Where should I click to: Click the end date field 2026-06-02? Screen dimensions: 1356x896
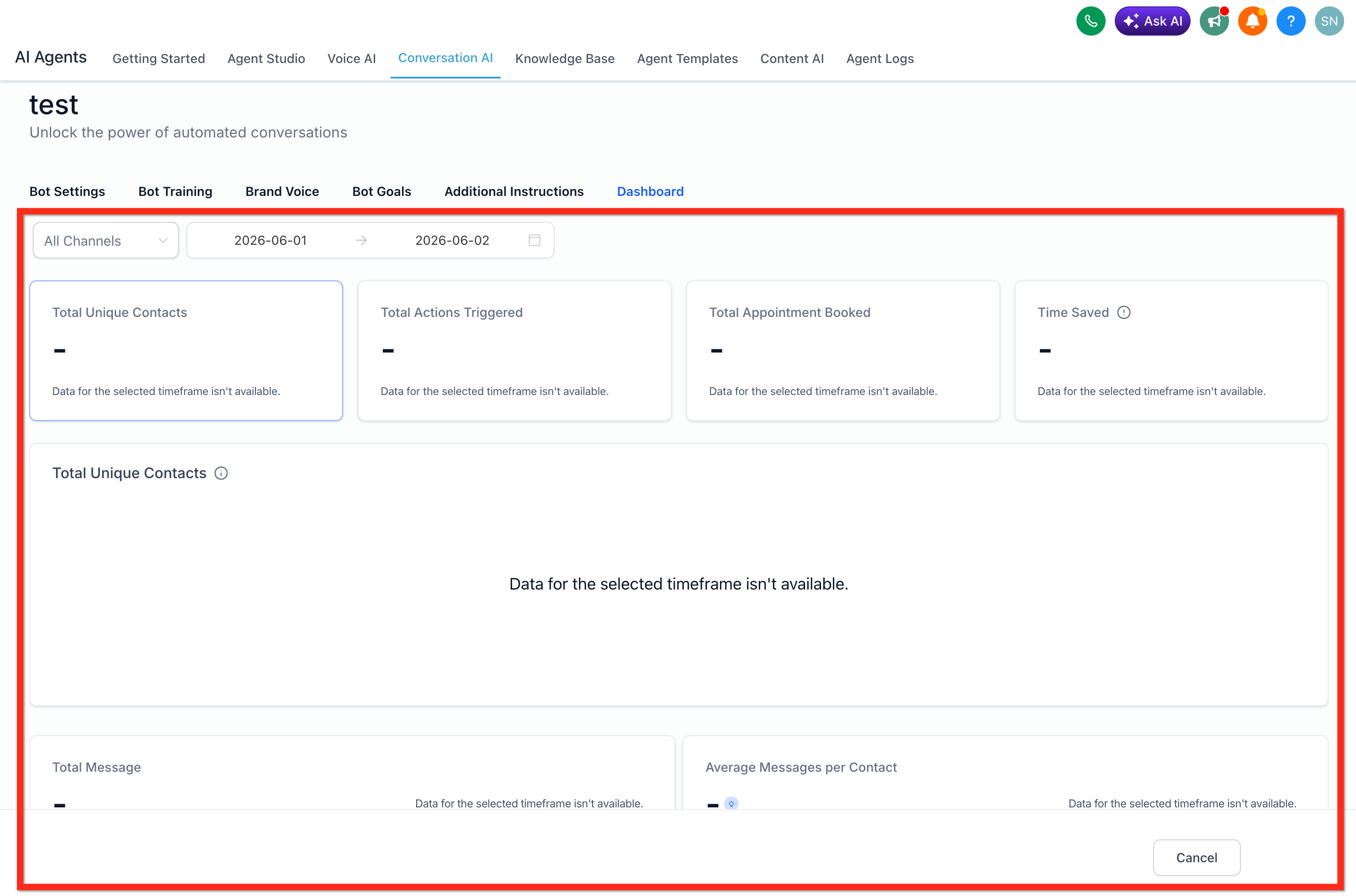(452, 241)
